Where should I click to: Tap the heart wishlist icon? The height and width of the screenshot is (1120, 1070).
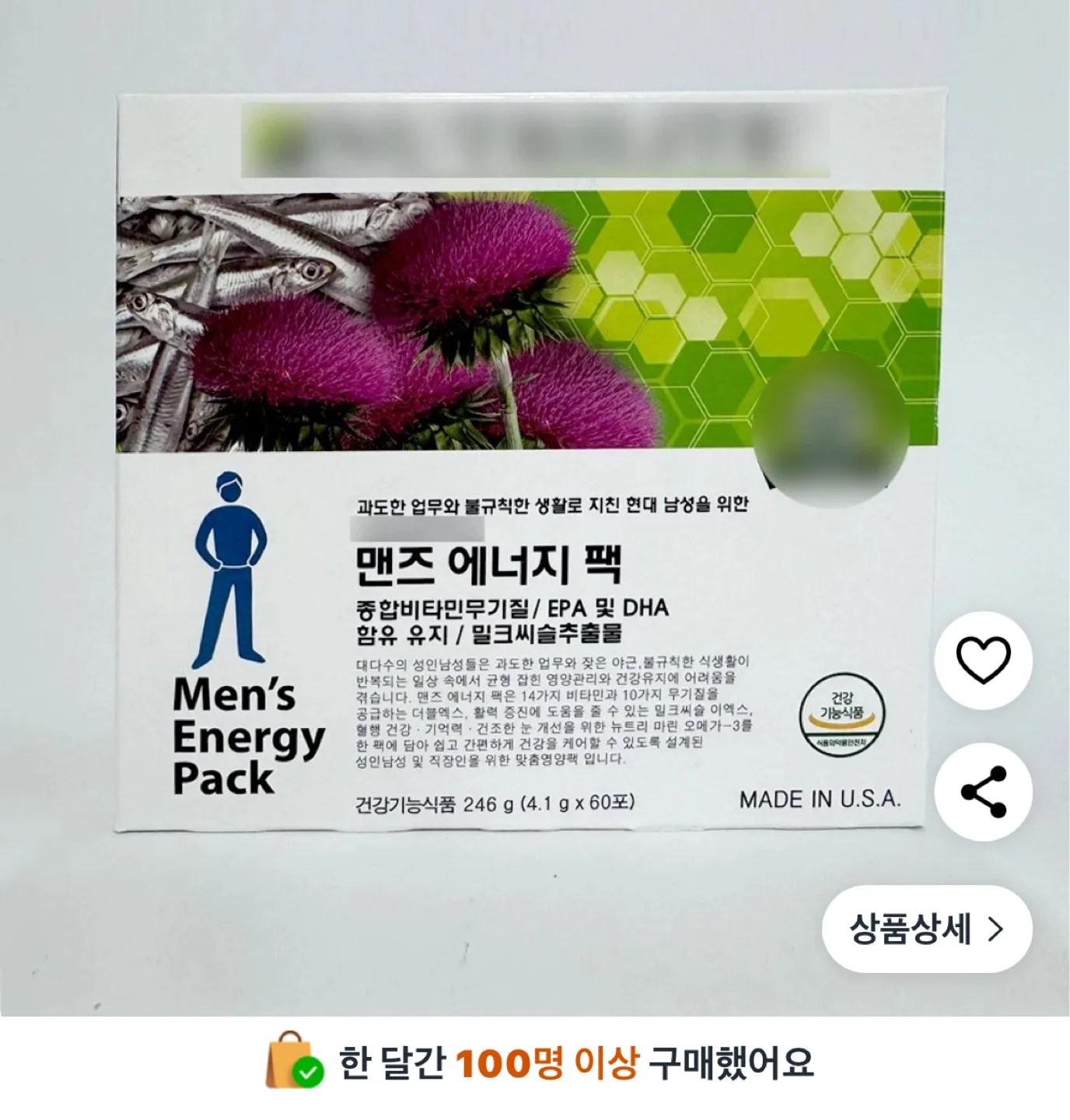(983, 660)
